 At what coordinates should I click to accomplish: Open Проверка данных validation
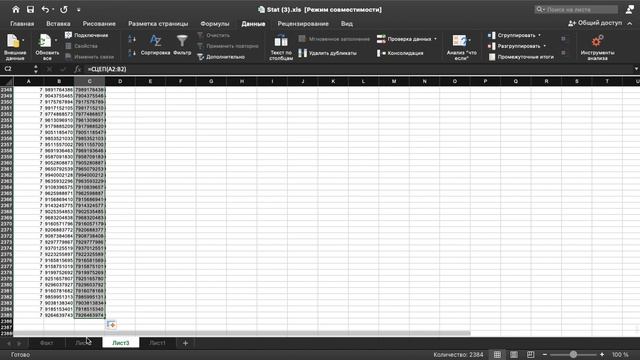[404, 39]
